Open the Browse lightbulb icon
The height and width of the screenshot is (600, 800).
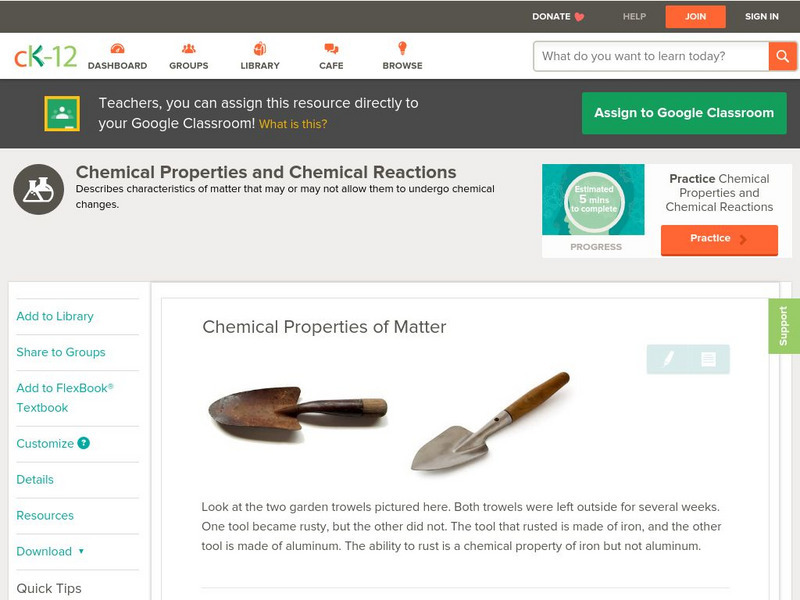click(402, 48)
